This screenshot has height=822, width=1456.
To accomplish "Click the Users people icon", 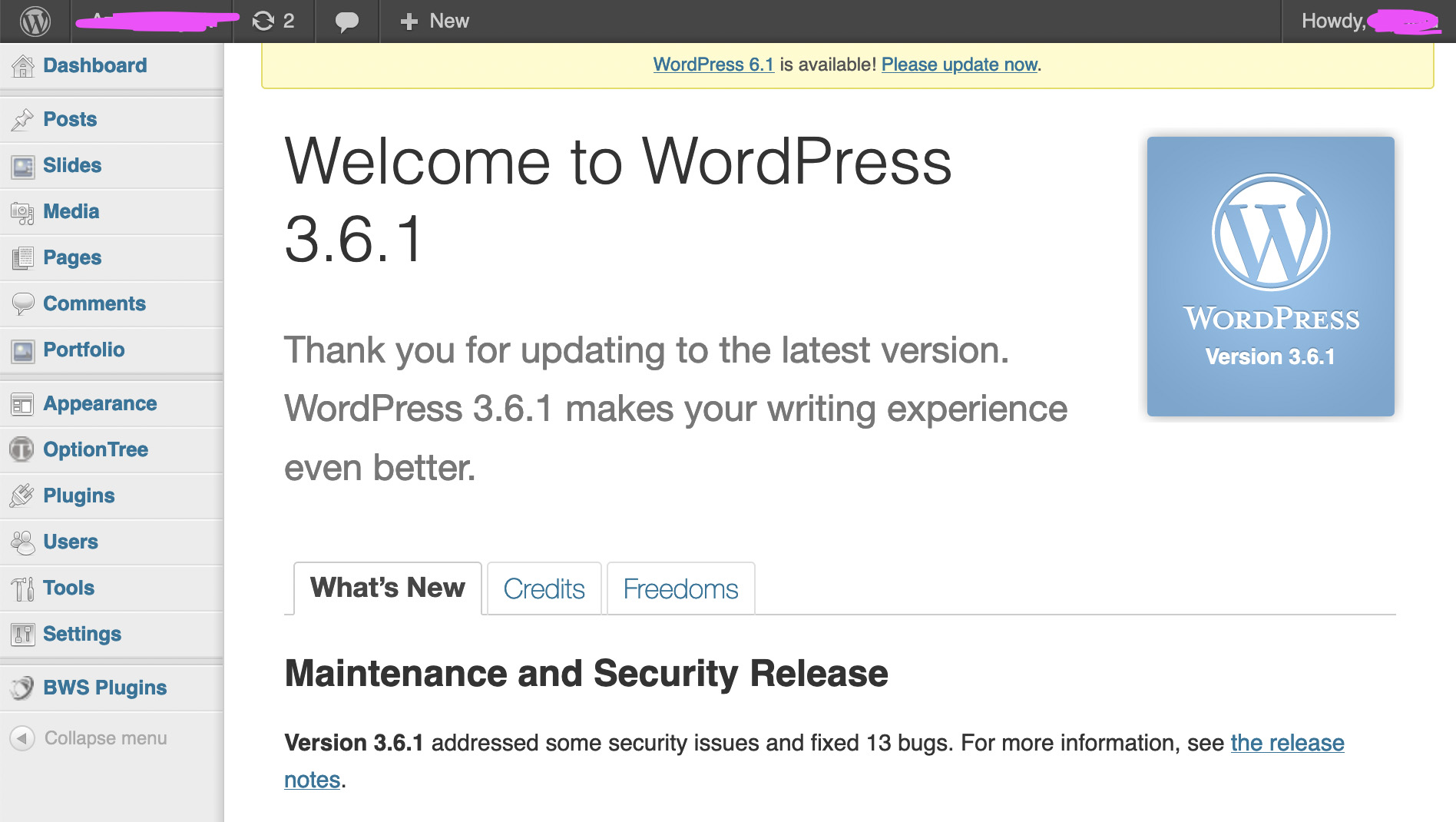I will (23, 542).
